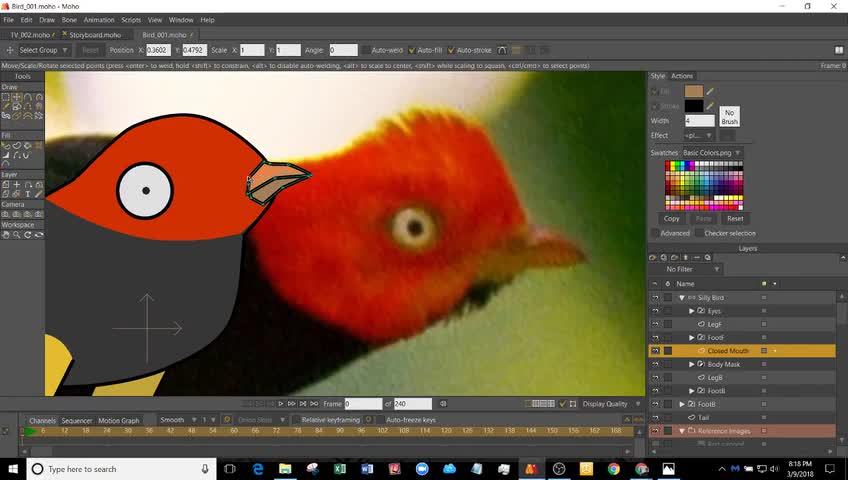Open the Basic Colors swatches dropdown
This screenshot has height=480, width=848.
click(x=712, y=153)
